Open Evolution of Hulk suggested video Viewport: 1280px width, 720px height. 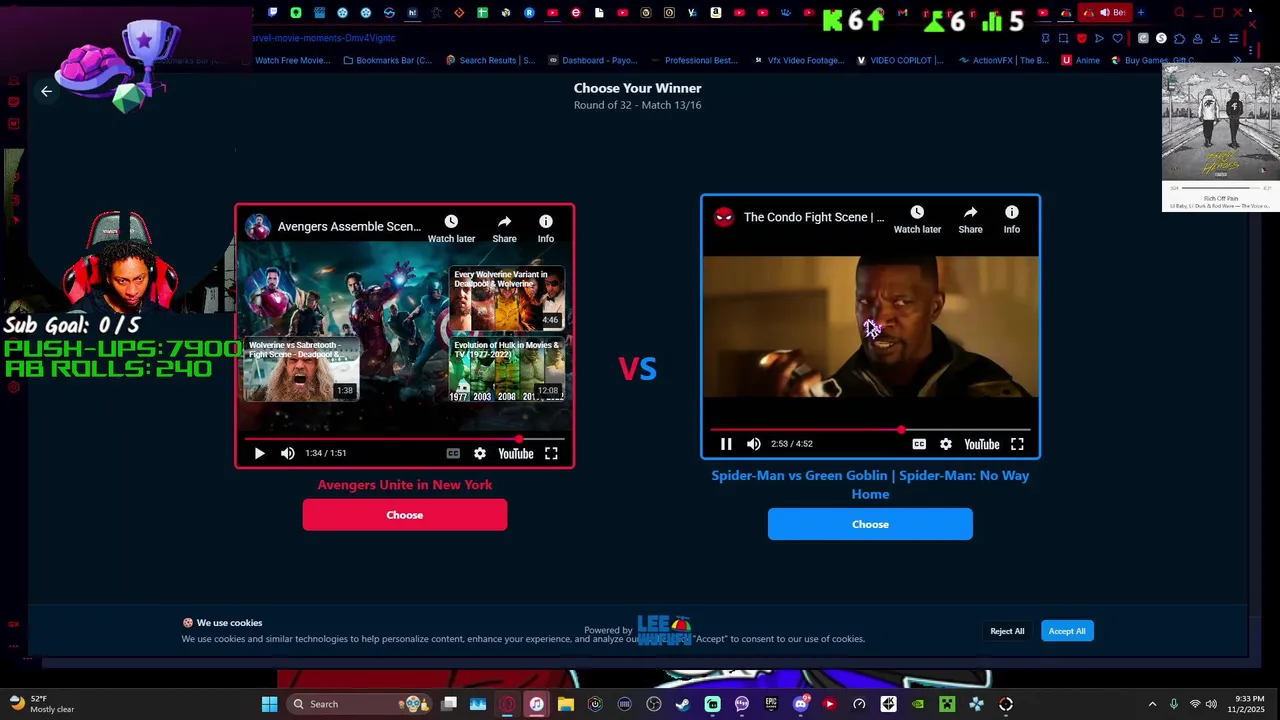[x=506, y=368]
